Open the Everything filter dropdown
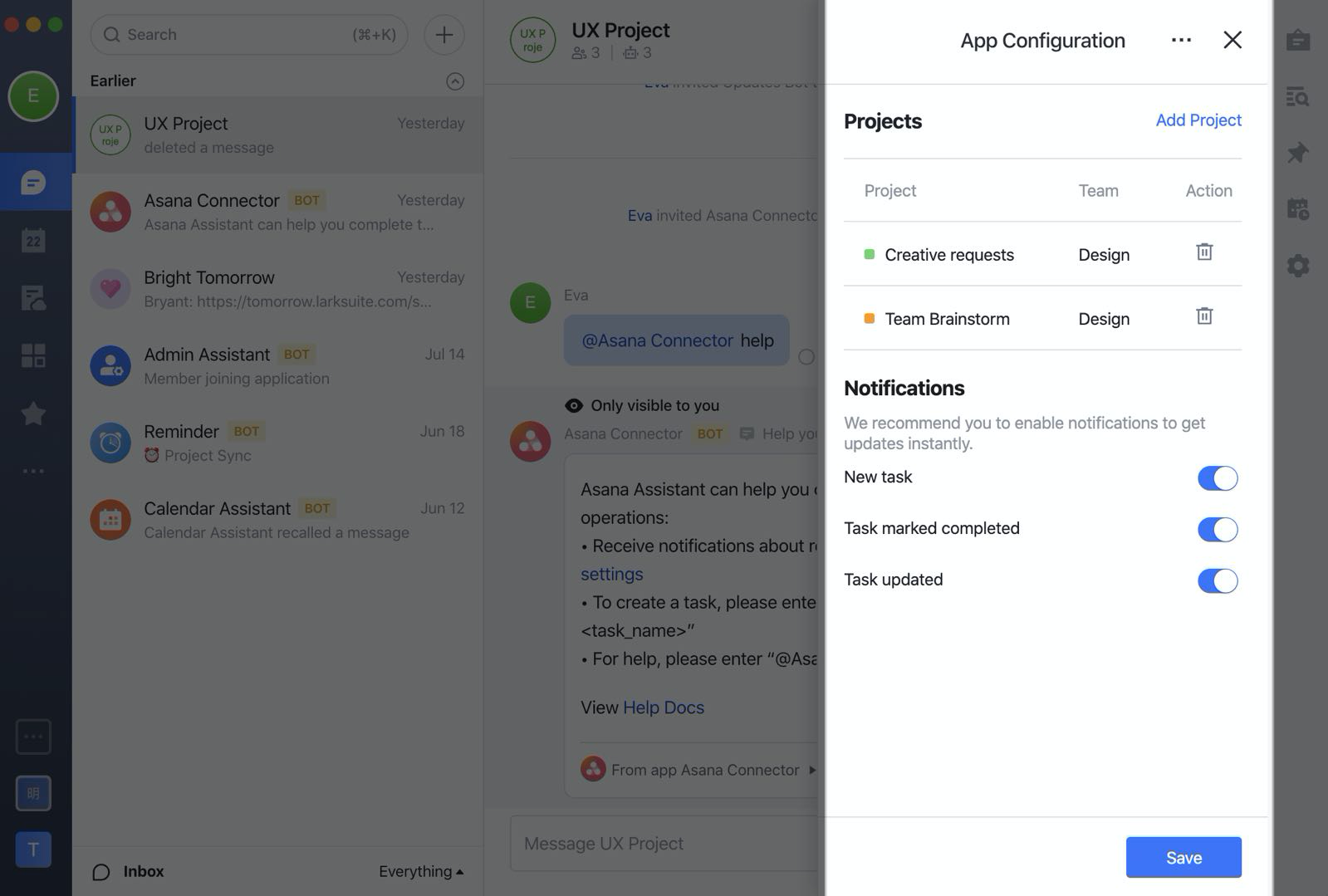This screenshot has width=1328, height=896. [421, 871]
